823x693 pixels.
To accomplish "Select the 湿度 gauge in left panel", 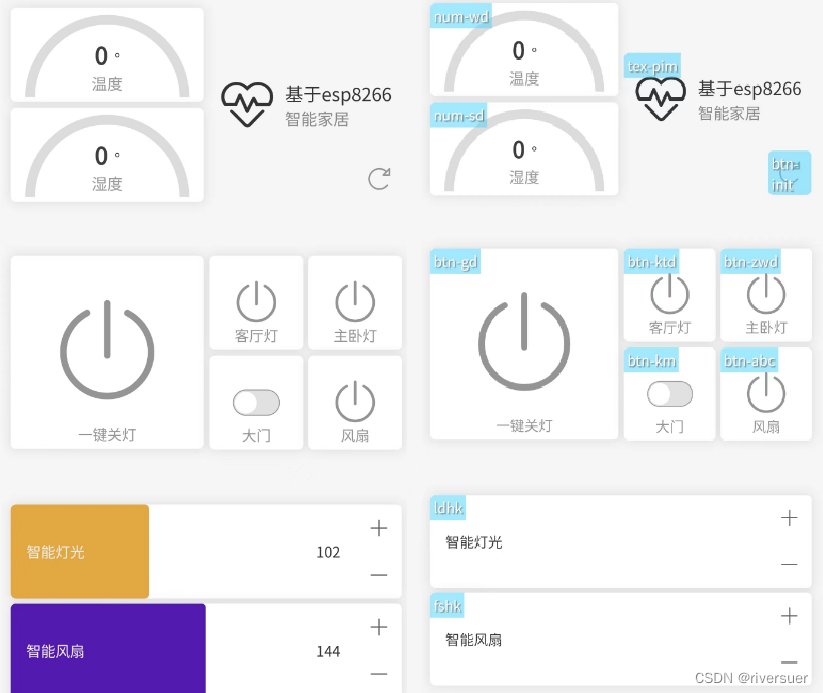I will 107,155.
